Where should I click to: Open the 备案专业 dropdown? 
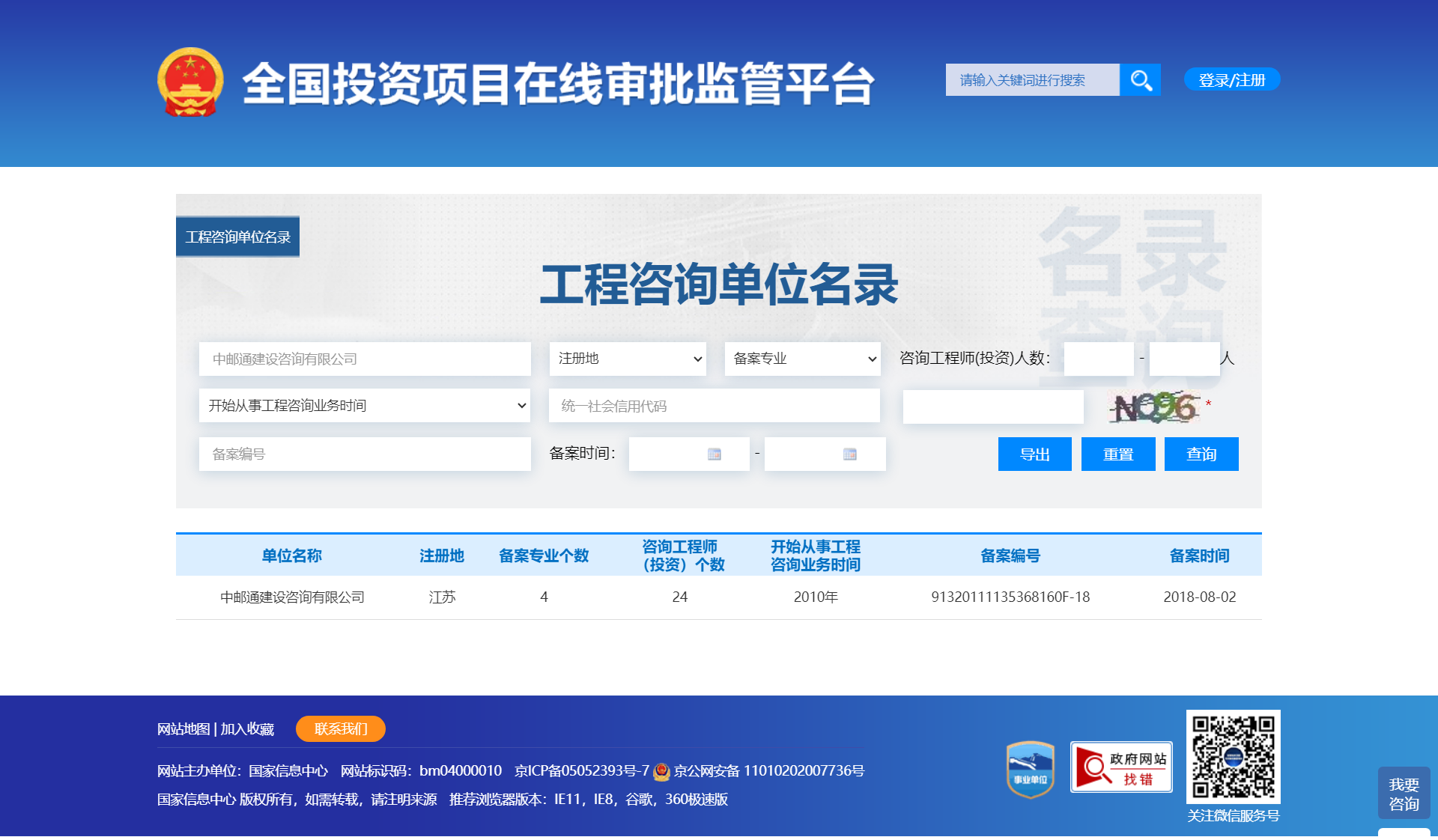click(801, 359)
